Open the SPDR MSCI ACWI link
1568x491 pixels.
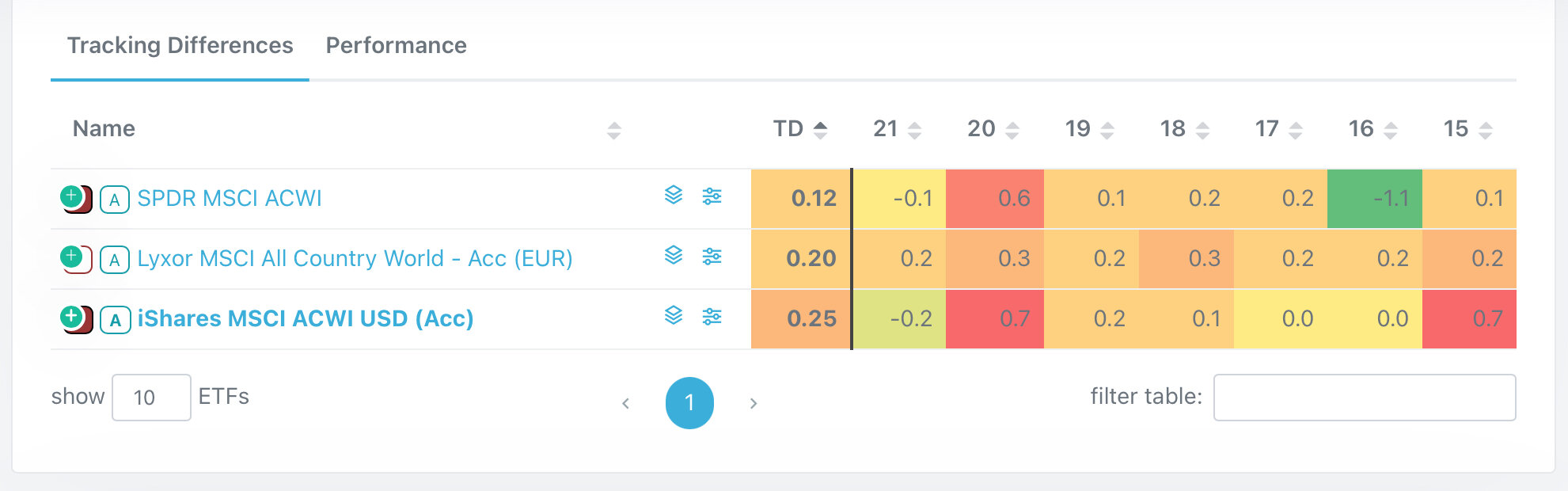tap(230, 198)
